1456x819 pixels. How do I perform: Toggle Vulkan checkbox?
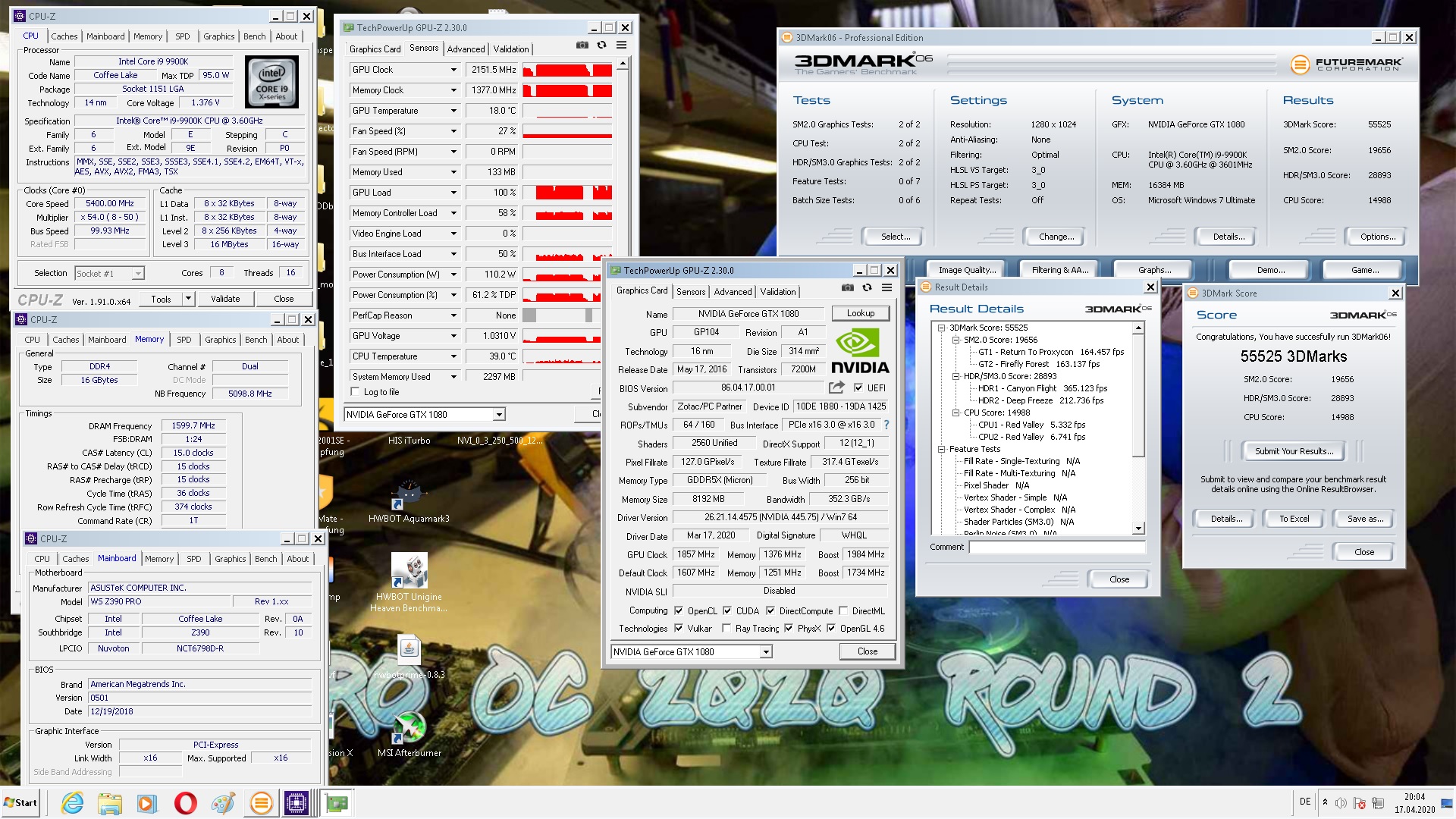[679, 628]
